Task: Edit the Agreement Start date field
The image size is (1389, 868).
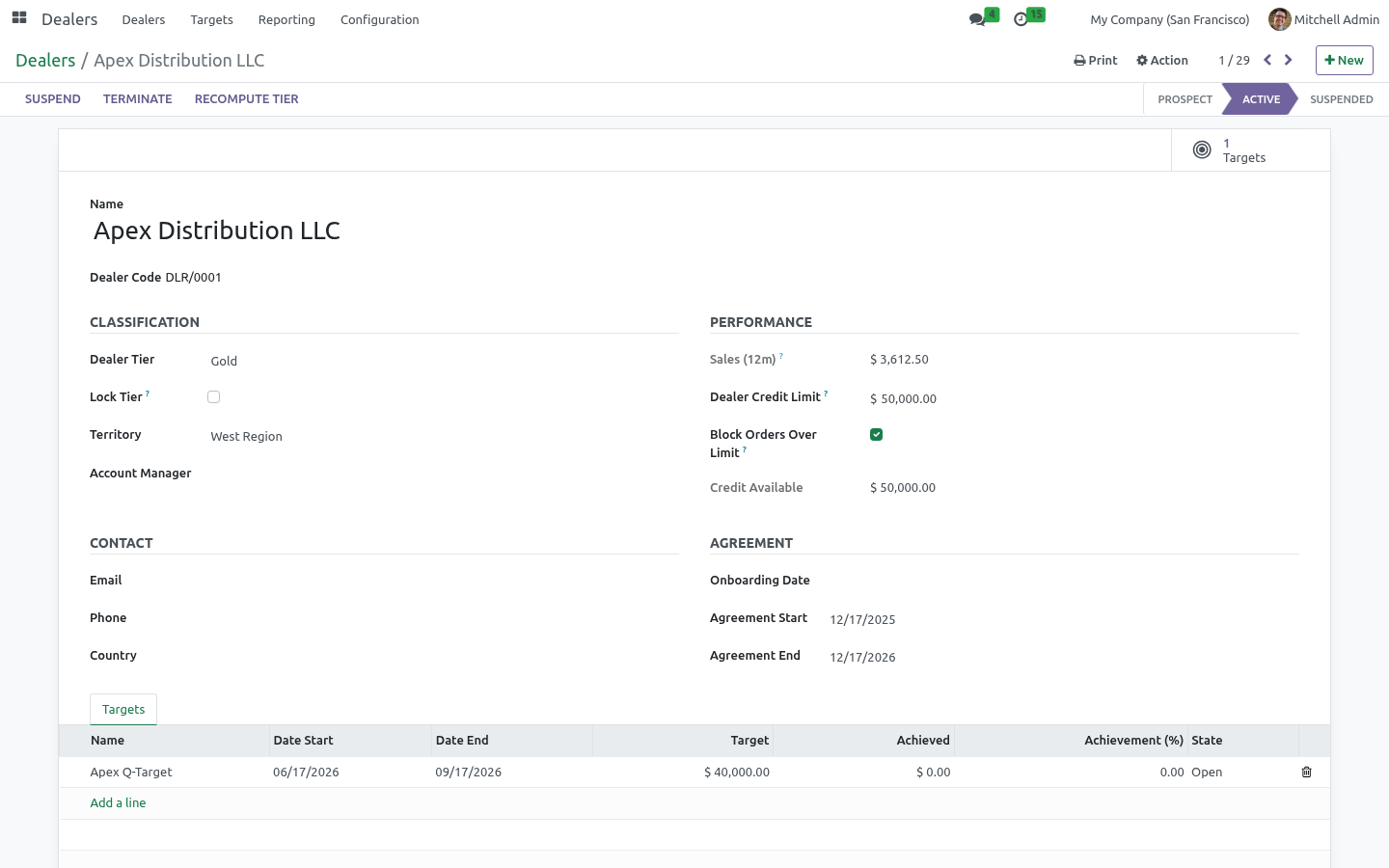Action: tap(1063, 619)
